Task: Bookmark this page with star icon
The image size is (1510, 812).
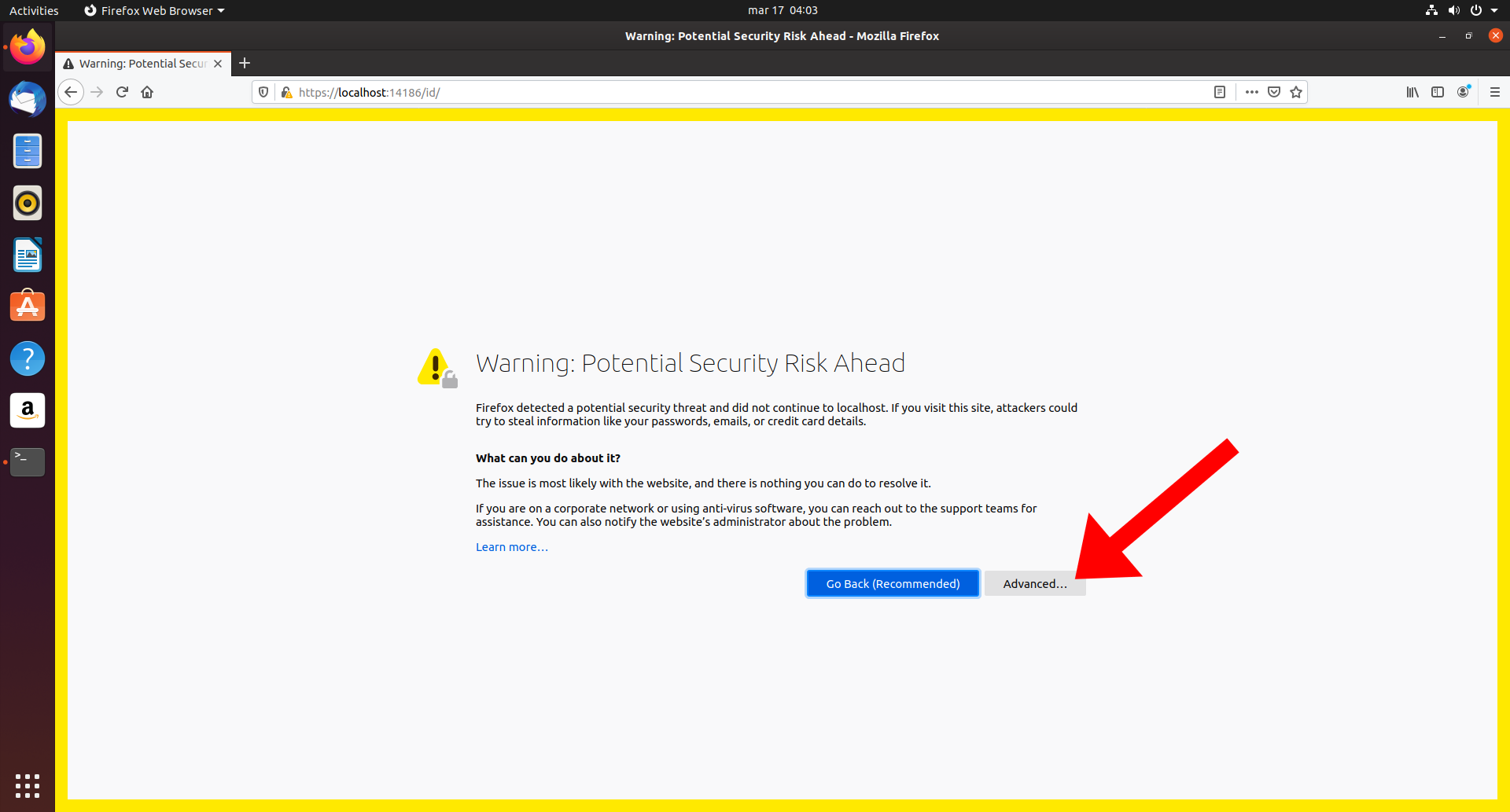Action: 1296,92
